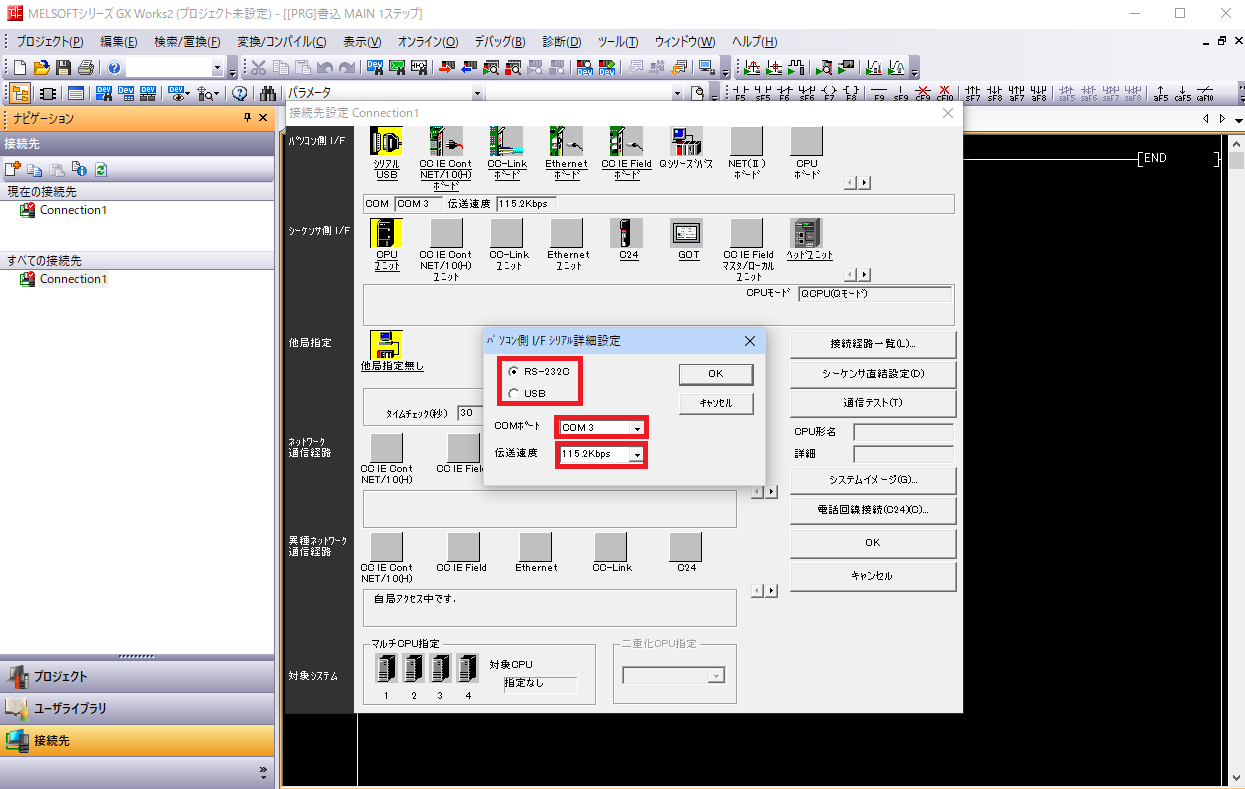Viewport: 1245px width, 789px height.
Task: Click the Open project folder icon
Action: (42, 68)
